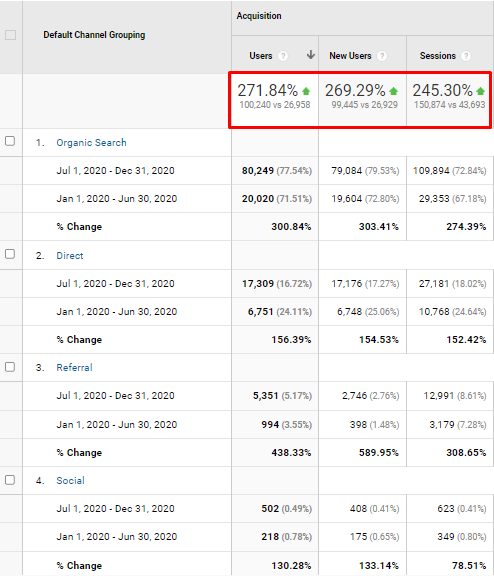
Task: Sort by the New Users column header
Action: pyautogui.click(x=350, y=56)
